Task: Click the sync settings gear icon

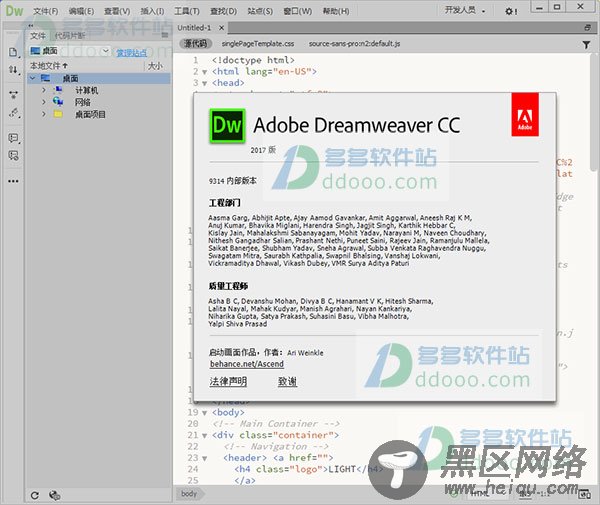Action: (510, 11)
